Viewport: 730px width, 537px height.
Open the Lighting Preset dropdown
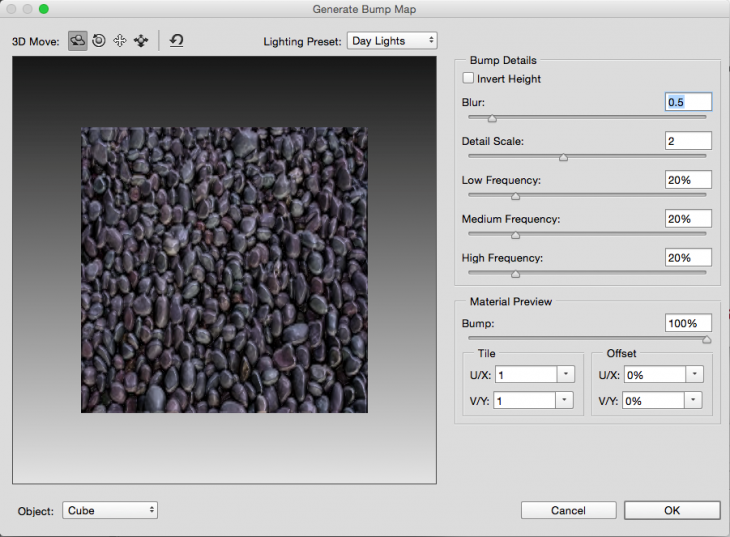coord(392,41)
